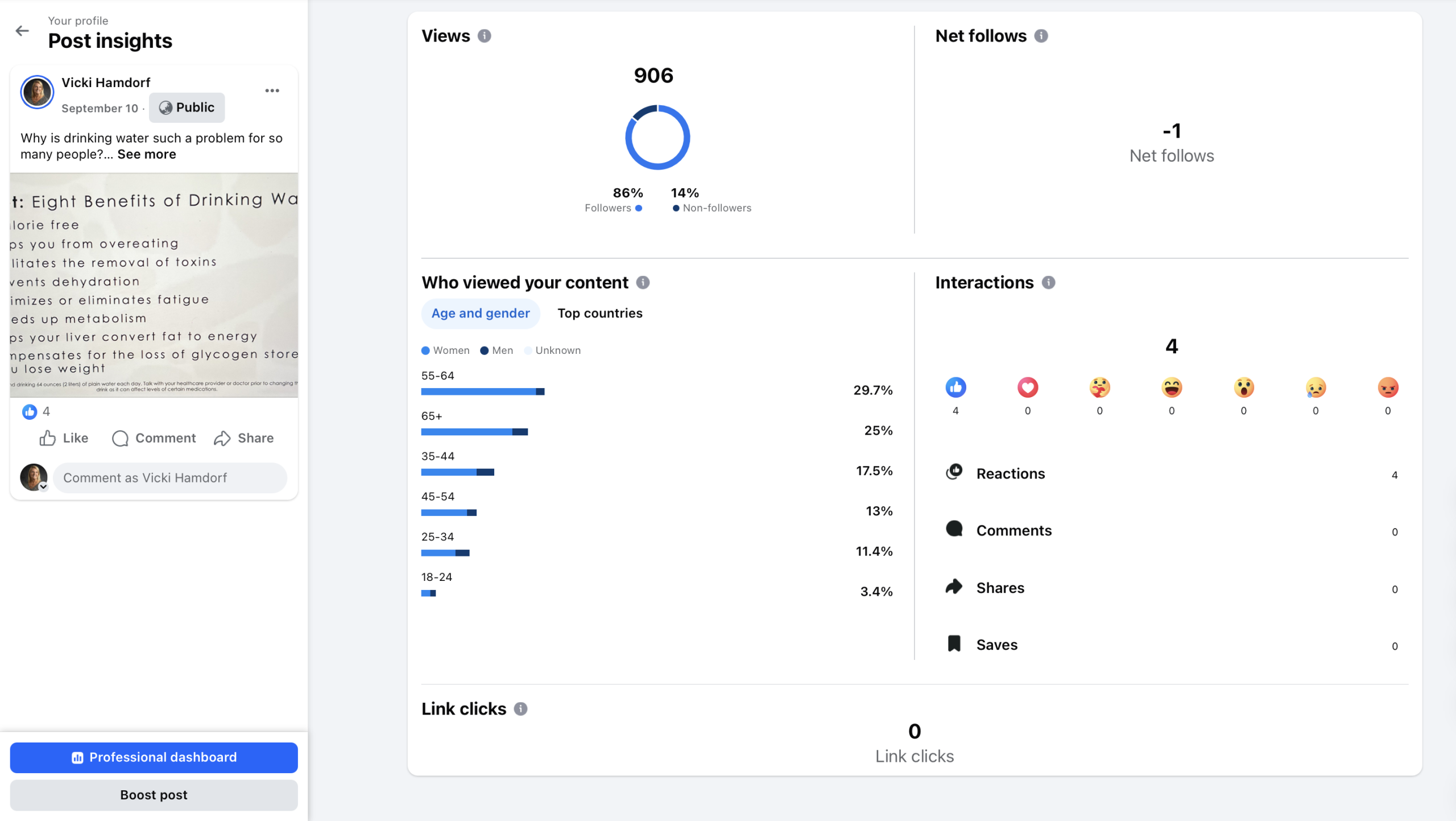This screenshot has width=1456, height=821.
Task: Open the post options three-dot menu
Action: pyautogui.click(x=272, y=90)
